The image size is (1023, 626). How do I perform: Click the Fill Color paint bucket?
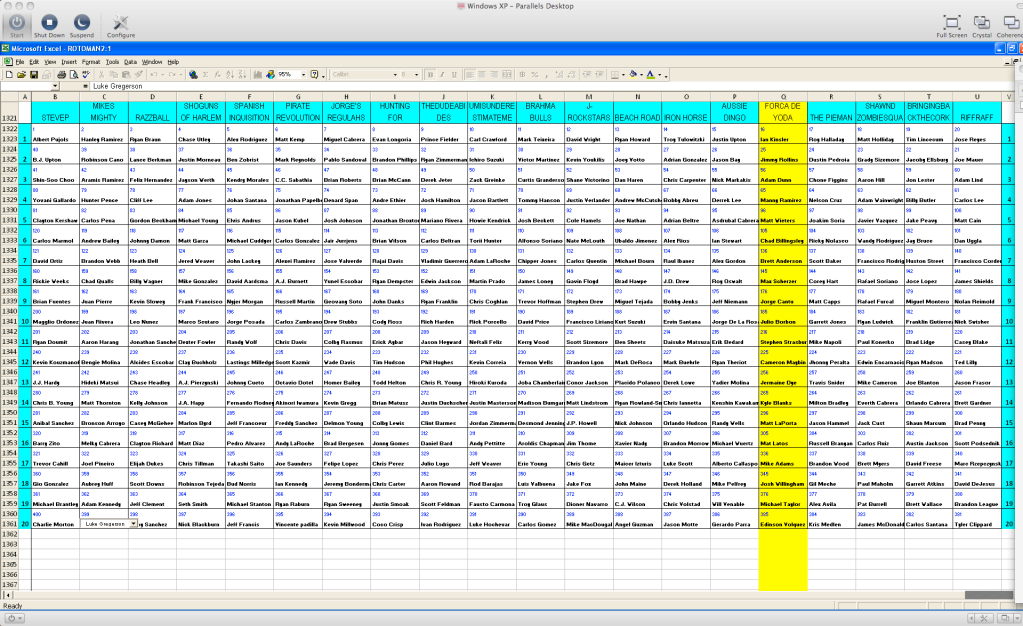coord(632,74)
